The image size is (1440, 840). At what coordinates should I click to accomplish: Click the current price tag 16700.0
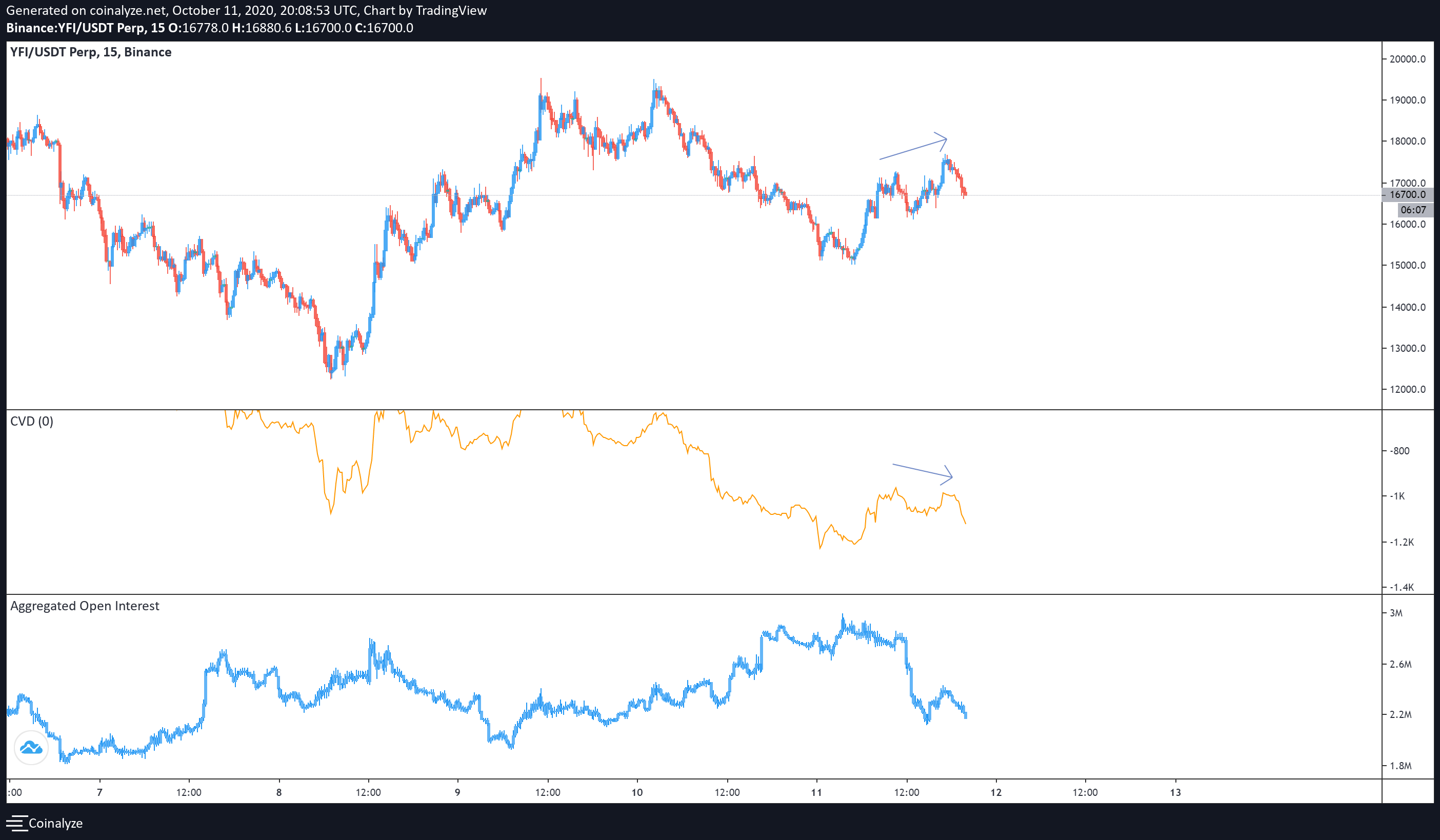pyautogui.click(x=1407, y=195)
